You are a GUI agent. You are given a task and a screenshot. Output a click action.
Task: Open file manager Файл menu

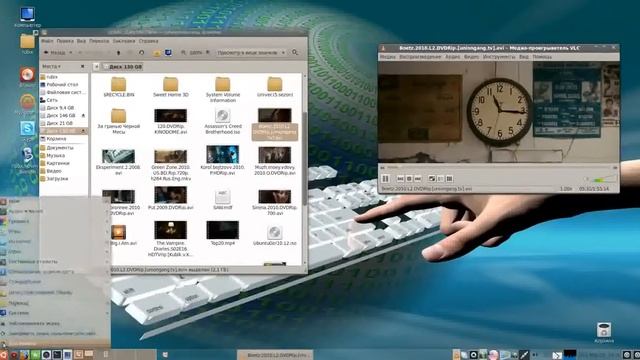47,41
